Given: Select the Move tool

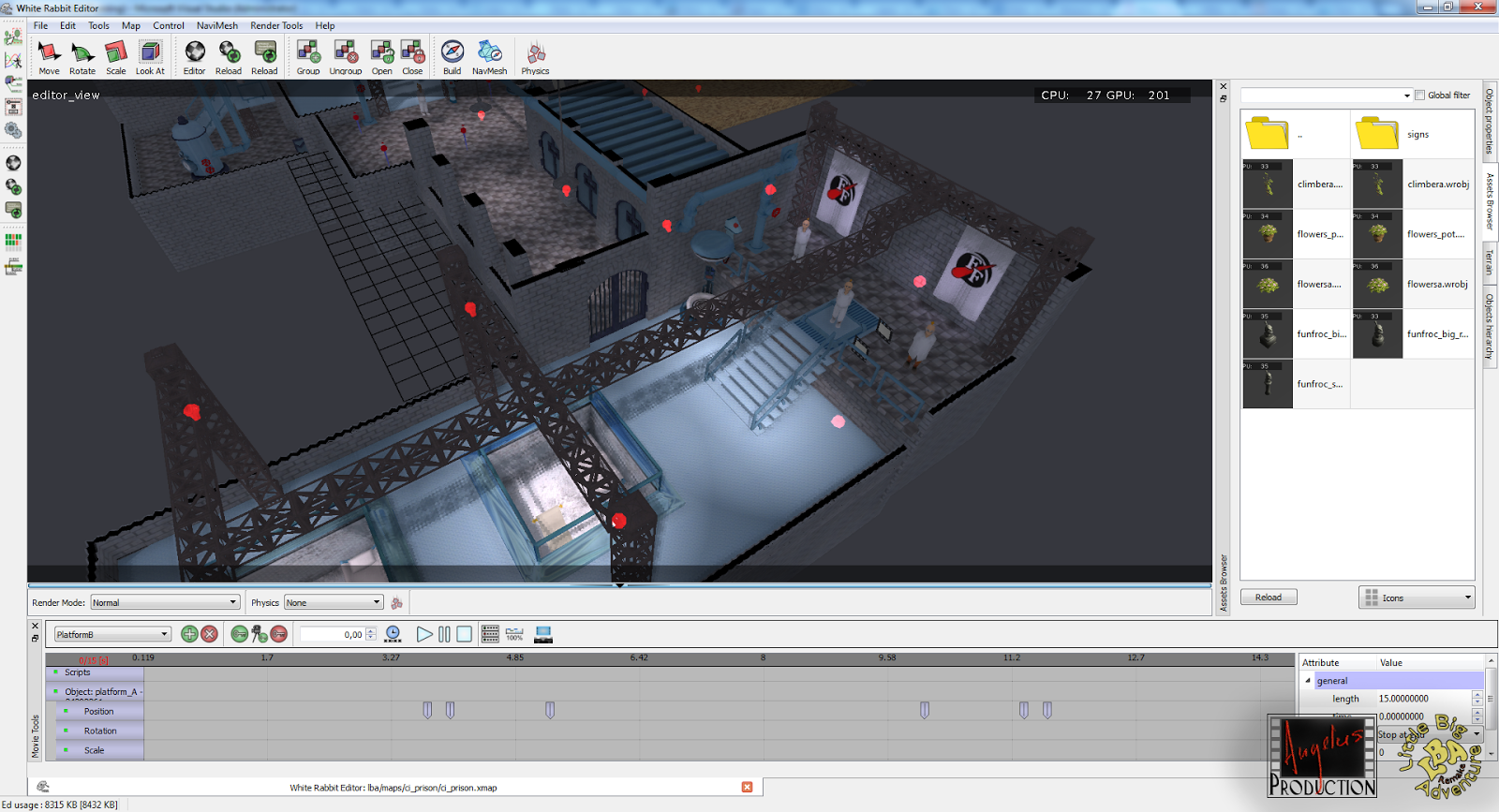Looking at the screenshot, I should [49, 57].
